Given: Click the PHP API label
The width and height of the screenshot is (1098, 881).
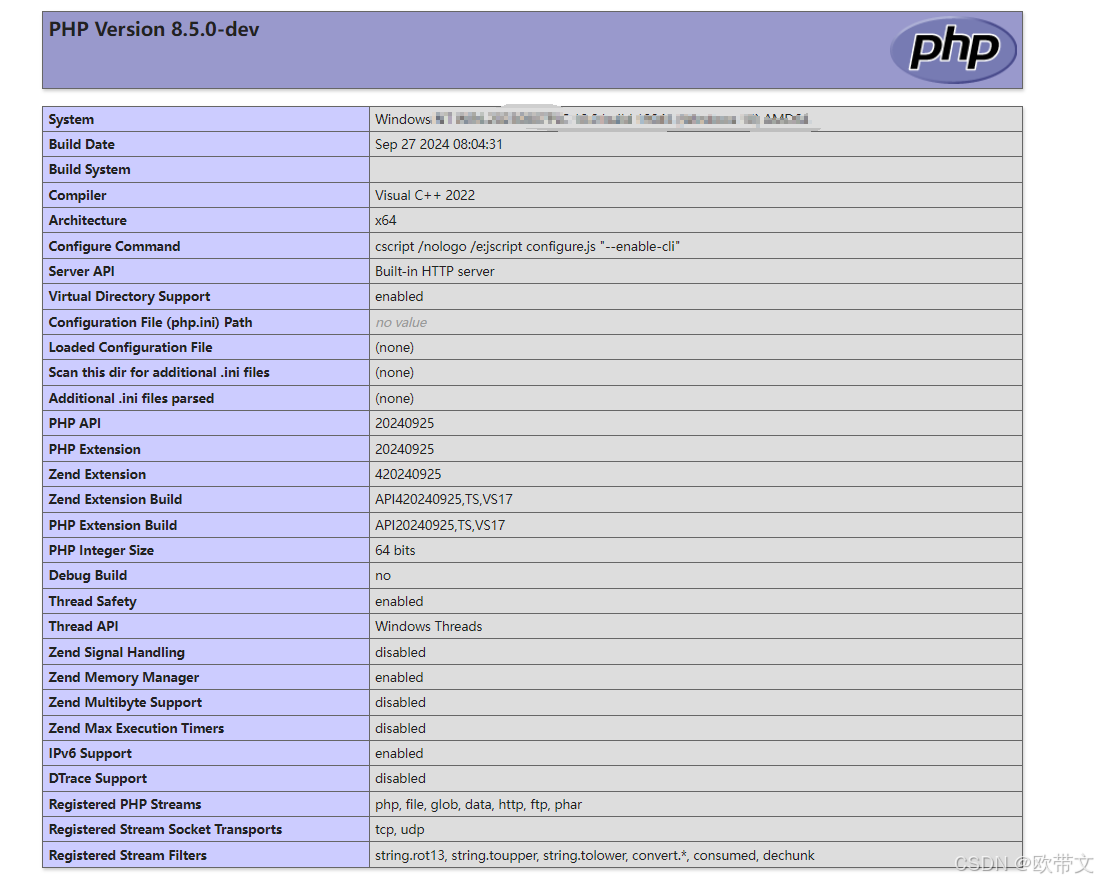Looking at the screenshot, I should (x=75, y=423).
